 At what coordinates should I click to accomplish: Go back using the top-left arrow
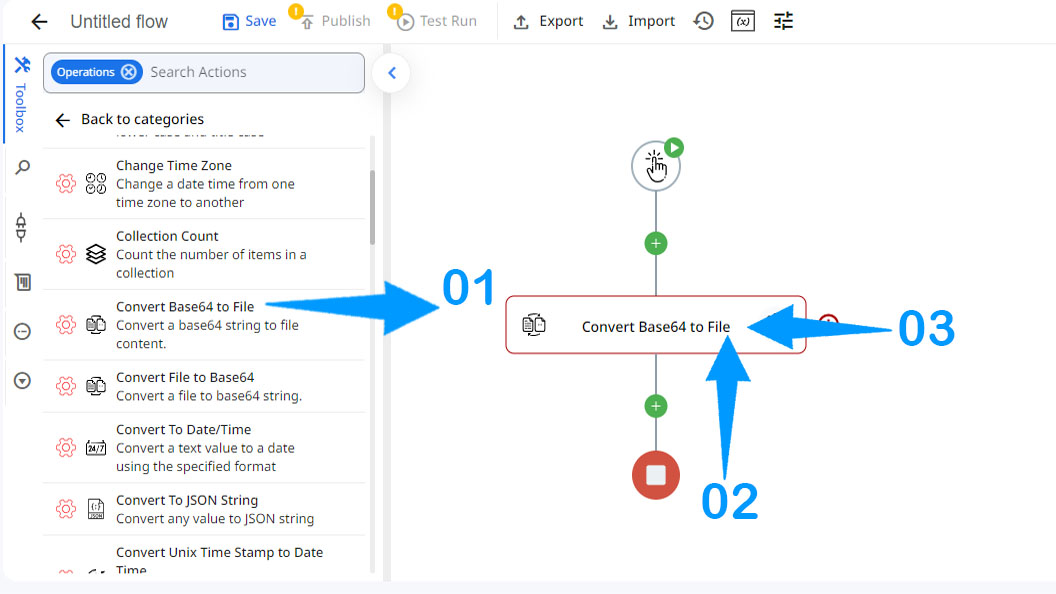click(39, 22)
